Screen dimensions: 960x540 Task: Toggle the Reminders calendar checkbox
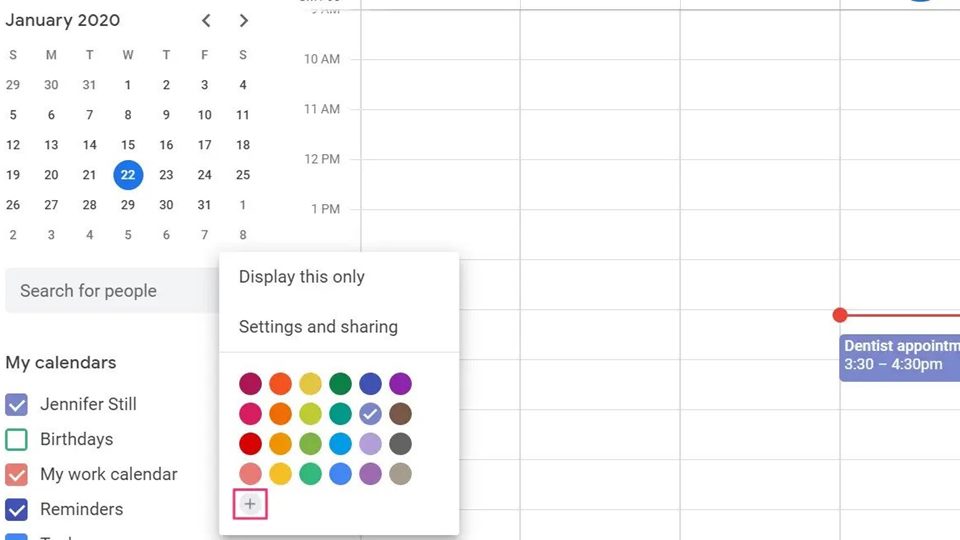tap(16, 509)
